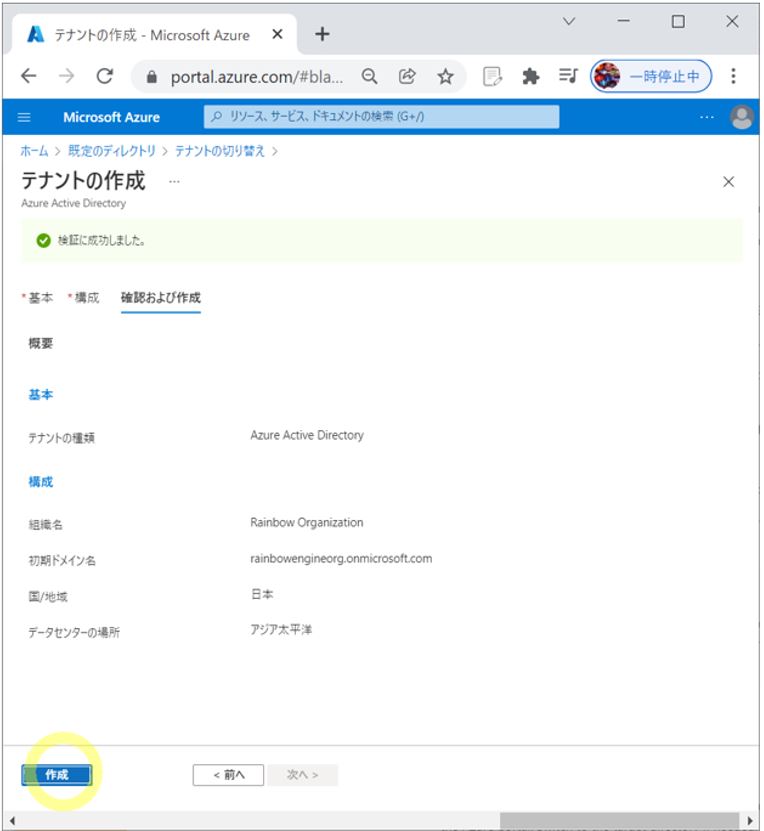Open the 既定のディレクトリ breadcrumb link
The image size is (764, 831).
[112, 151]
